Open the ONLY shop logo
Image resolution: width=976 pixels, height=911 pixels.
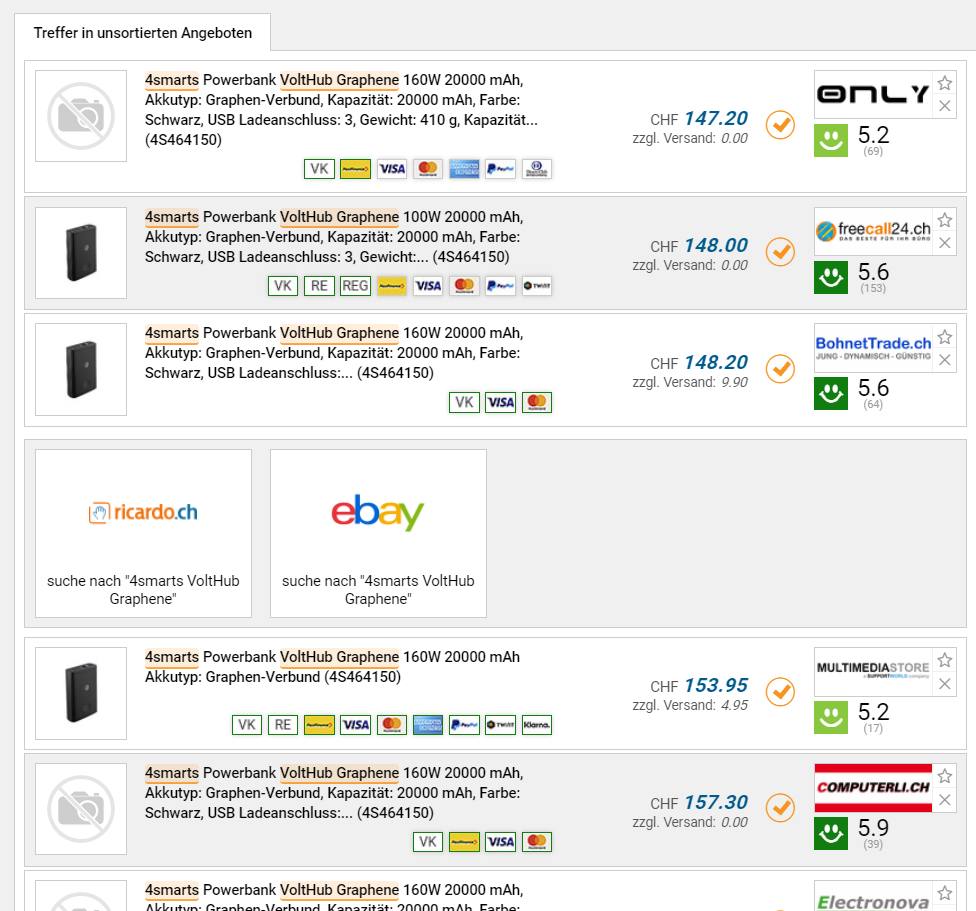point(873,94)
